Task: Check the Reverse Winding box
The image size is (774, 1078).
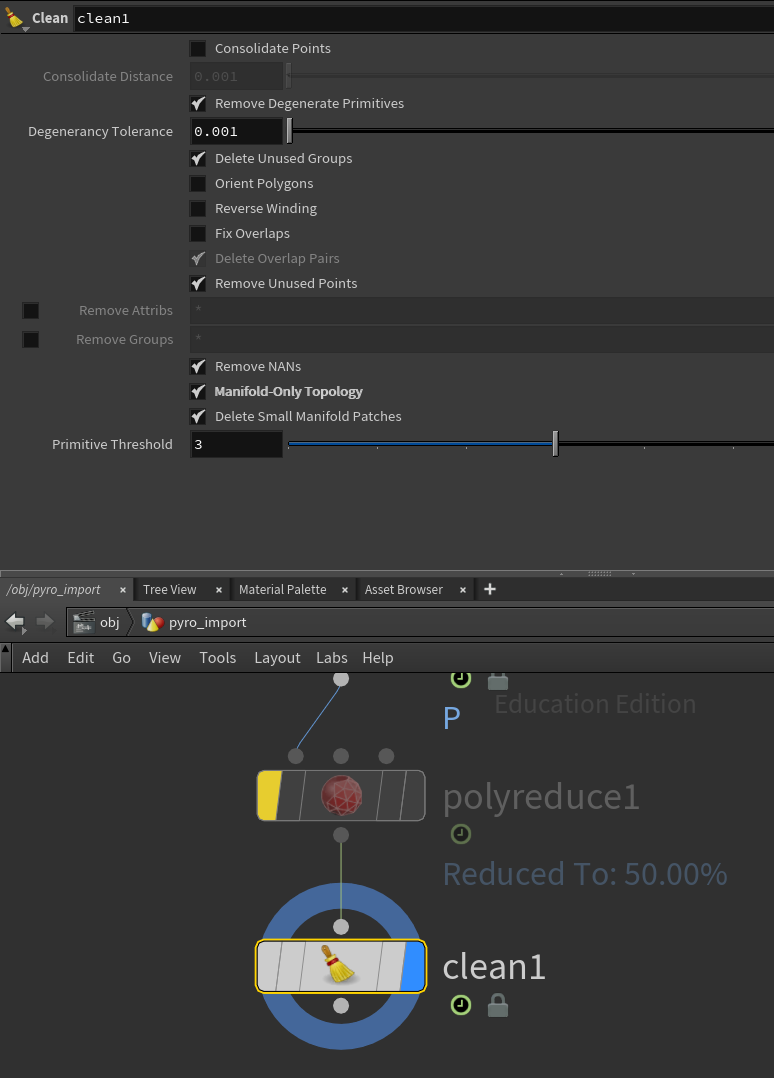Action: 198,208
